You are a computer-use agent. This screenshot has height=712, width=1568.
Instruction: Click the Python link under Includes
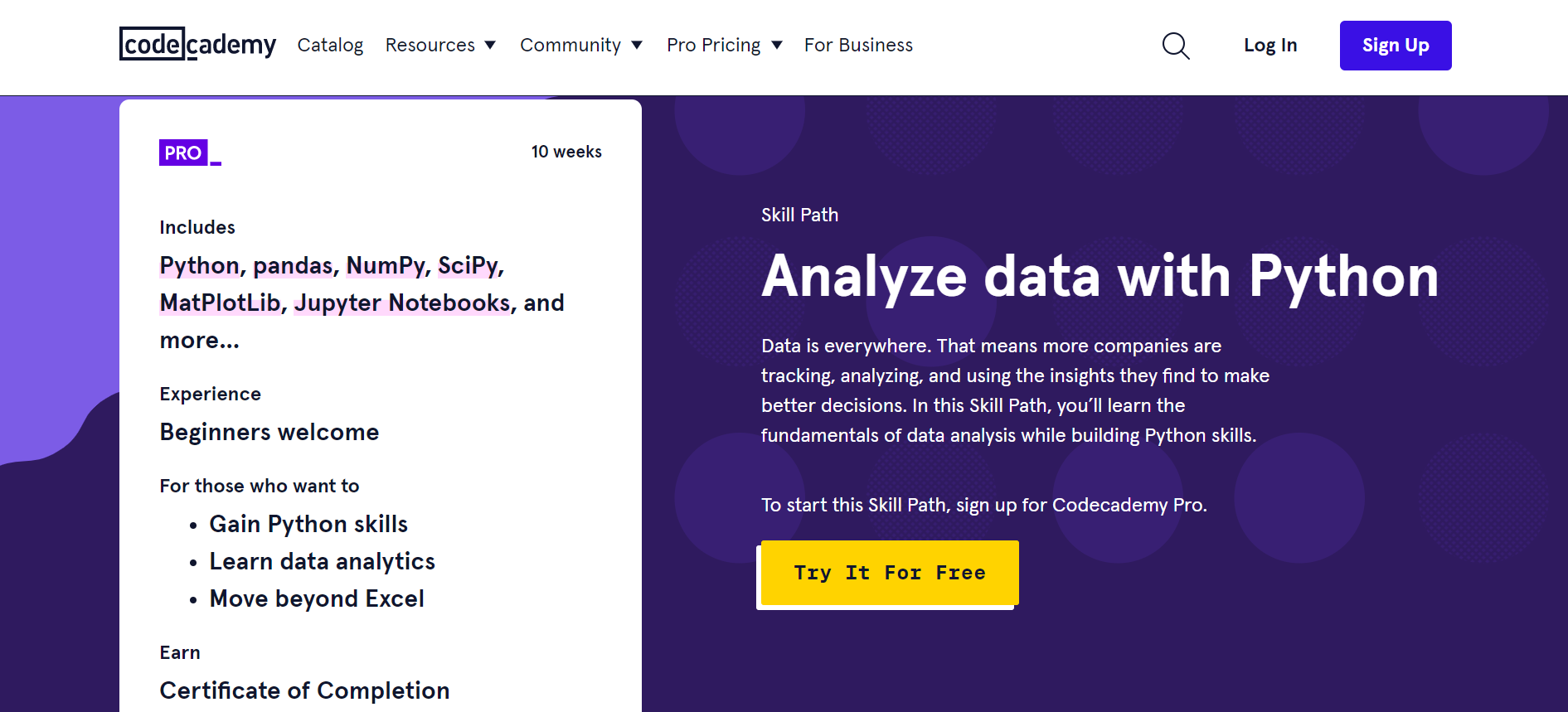[199, 266]
